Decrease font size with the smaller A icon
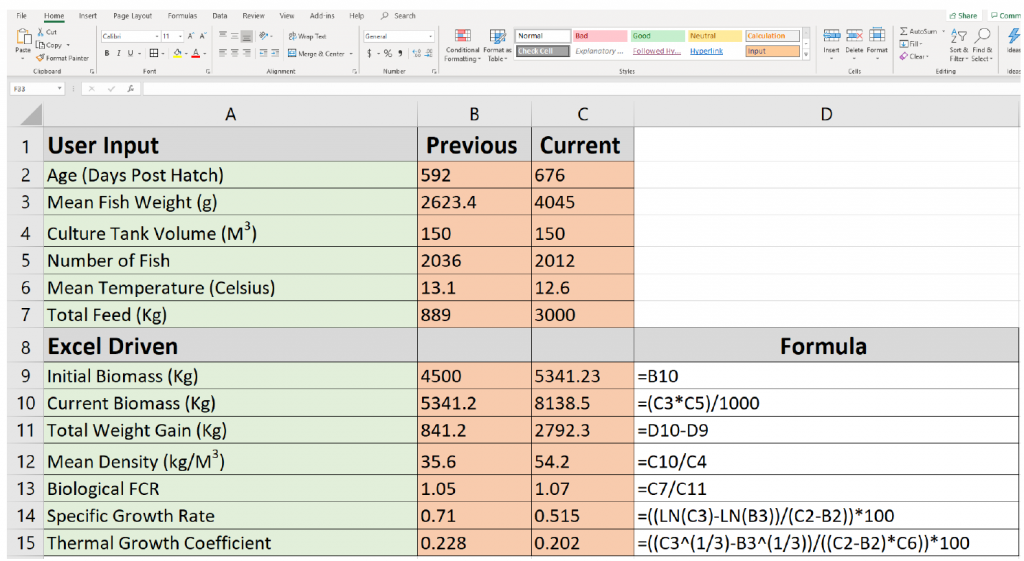 tap(202, 36)
